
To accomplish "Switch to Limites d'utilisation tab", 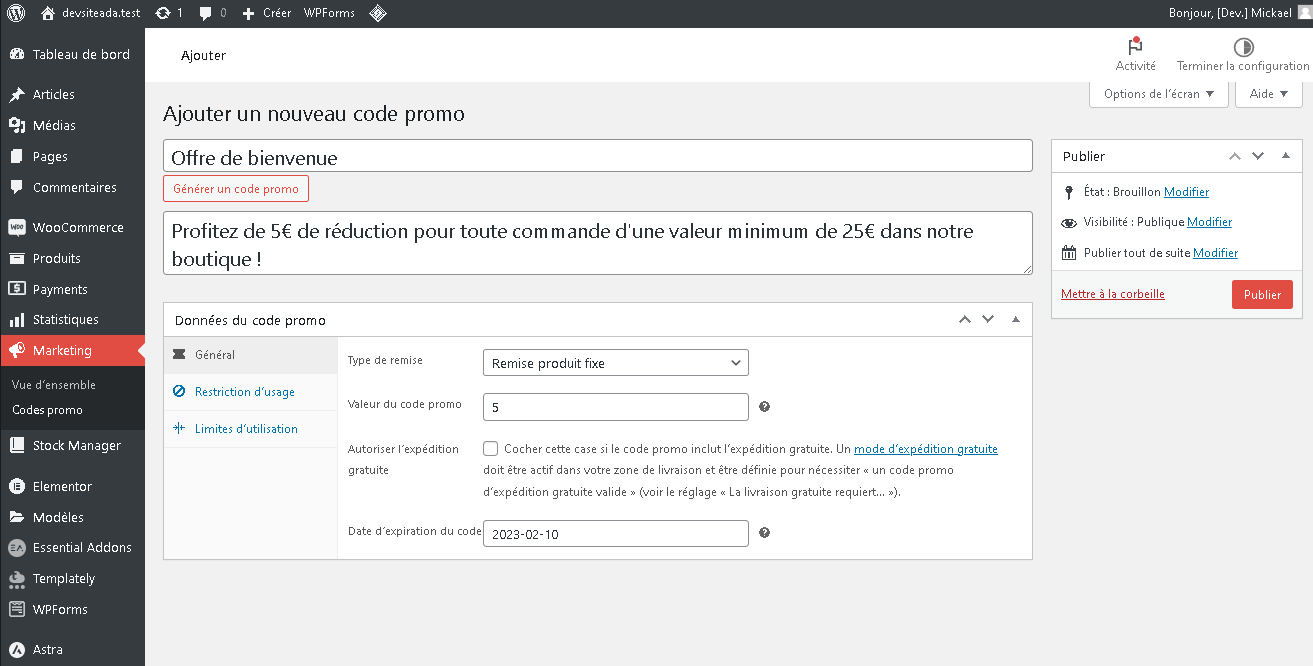I will 246,429.
